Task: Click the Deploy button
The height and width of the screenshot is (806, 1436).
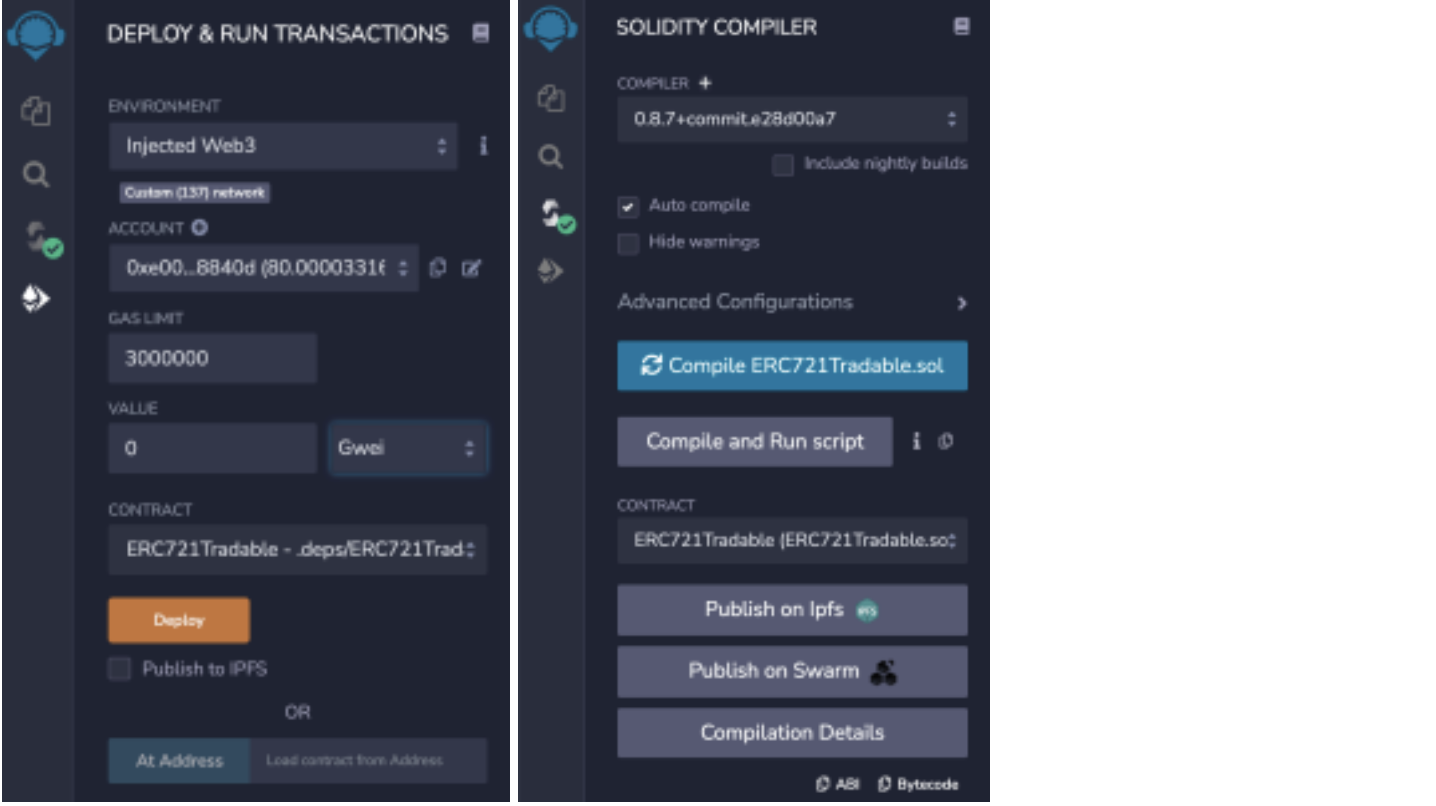Action: click(178, 619)
